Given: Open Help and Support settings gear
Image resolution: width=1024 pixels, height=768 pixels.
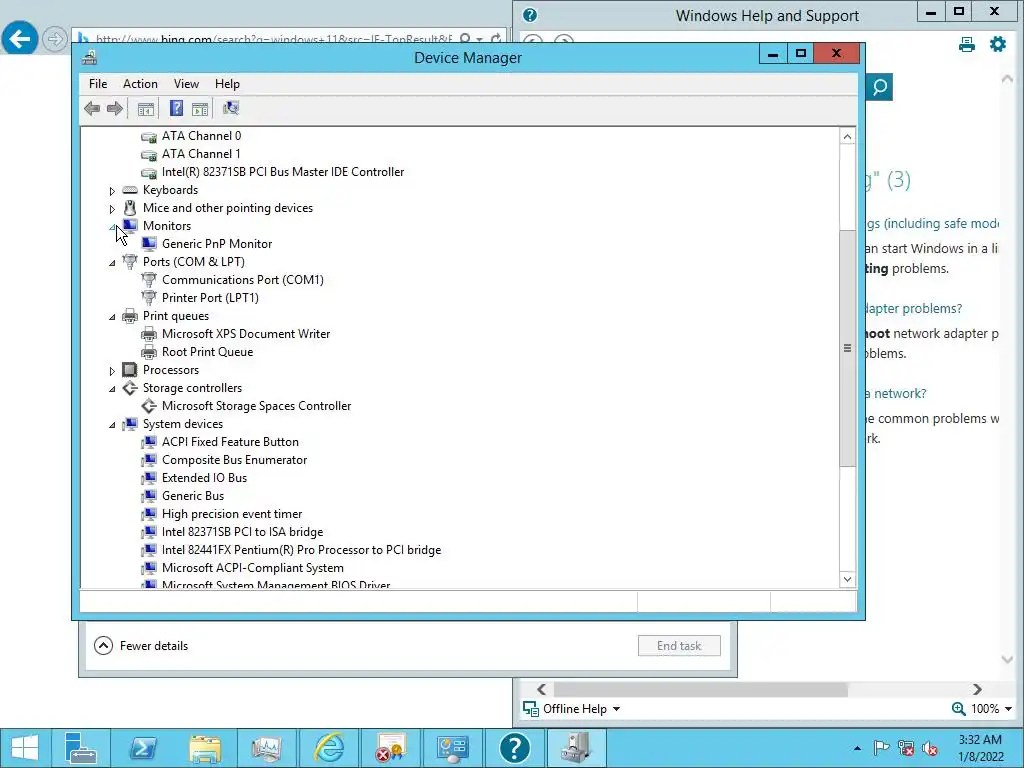Looking at the screenshot, I should coord(998,44).
